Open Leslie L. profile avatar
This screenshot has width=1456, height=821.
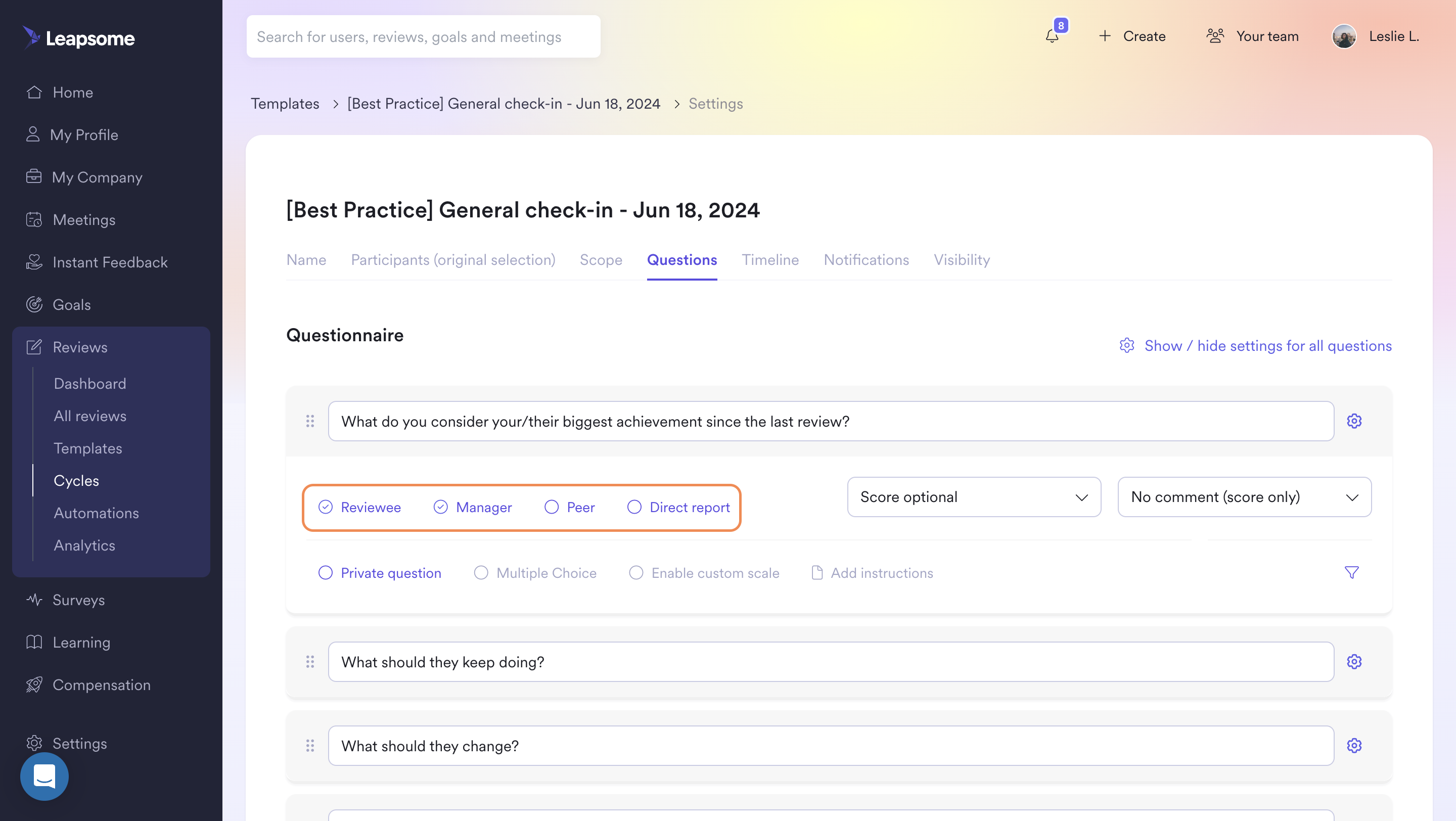tap(1344, 36)
